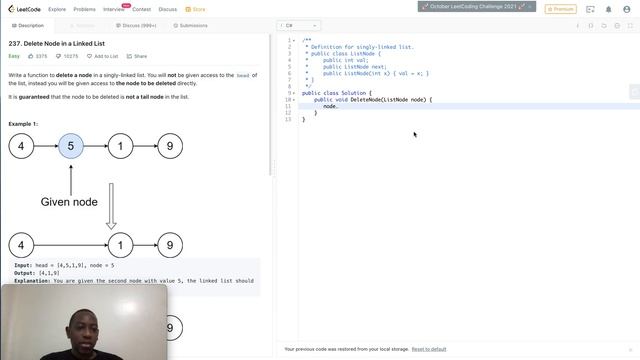This screenshot has width=640, height=360.
Task: Click the side tab at editor right edge
Action: [x=635, y=92]
